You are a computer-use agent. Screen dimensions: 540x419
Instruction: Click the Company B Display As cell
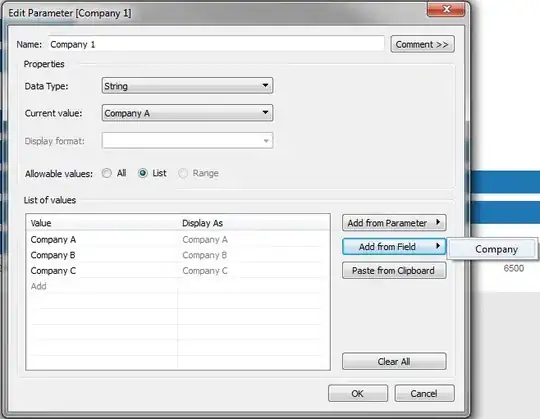click(x=253, y=255)
